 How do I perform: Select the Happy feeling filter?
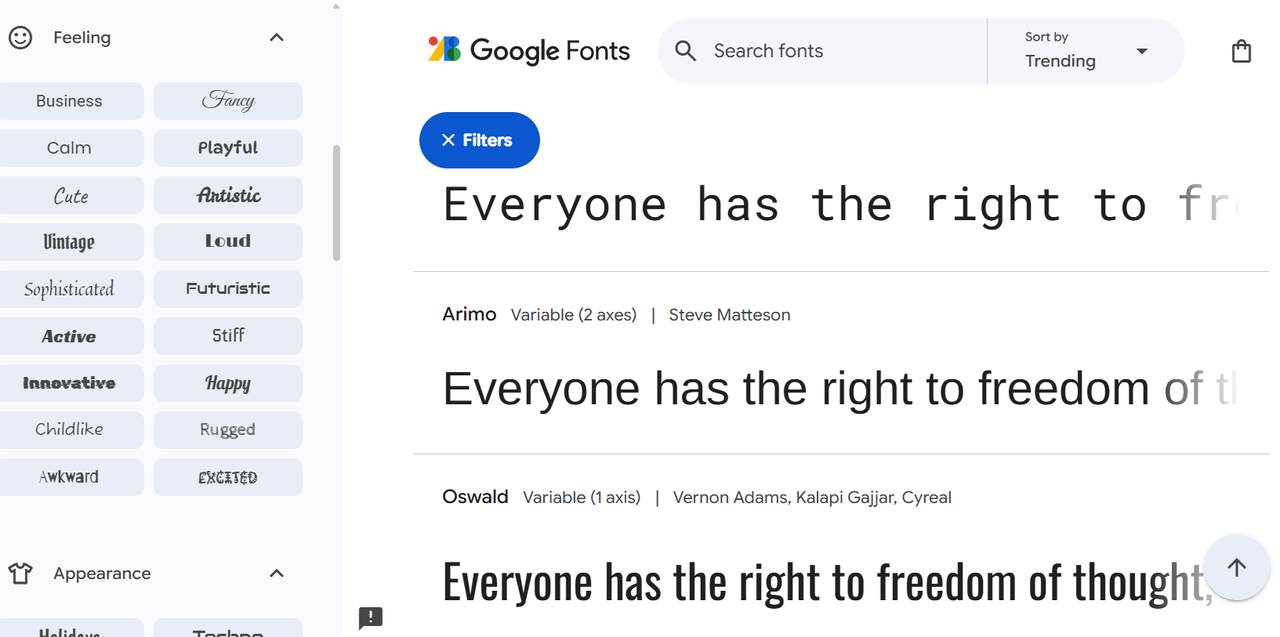pos(228,383)
